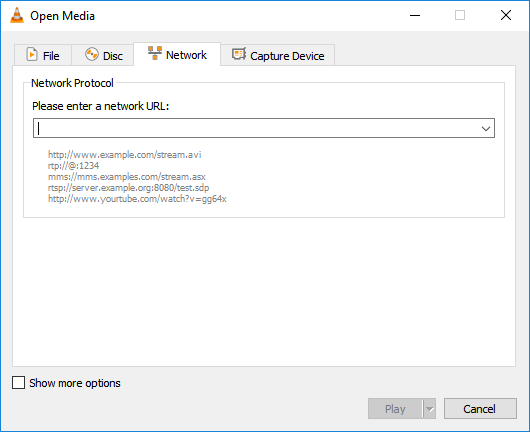Click example text 'rtsp://server.example.org:8080/test.sdp'
This screenshot has height=432, width=530.
128,188
